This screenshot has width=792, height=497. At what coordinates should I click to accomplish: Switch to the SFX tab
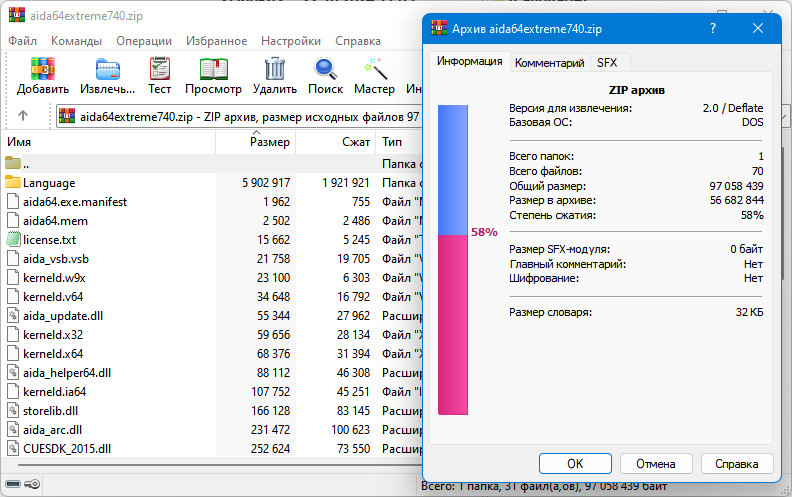(607, 63)
